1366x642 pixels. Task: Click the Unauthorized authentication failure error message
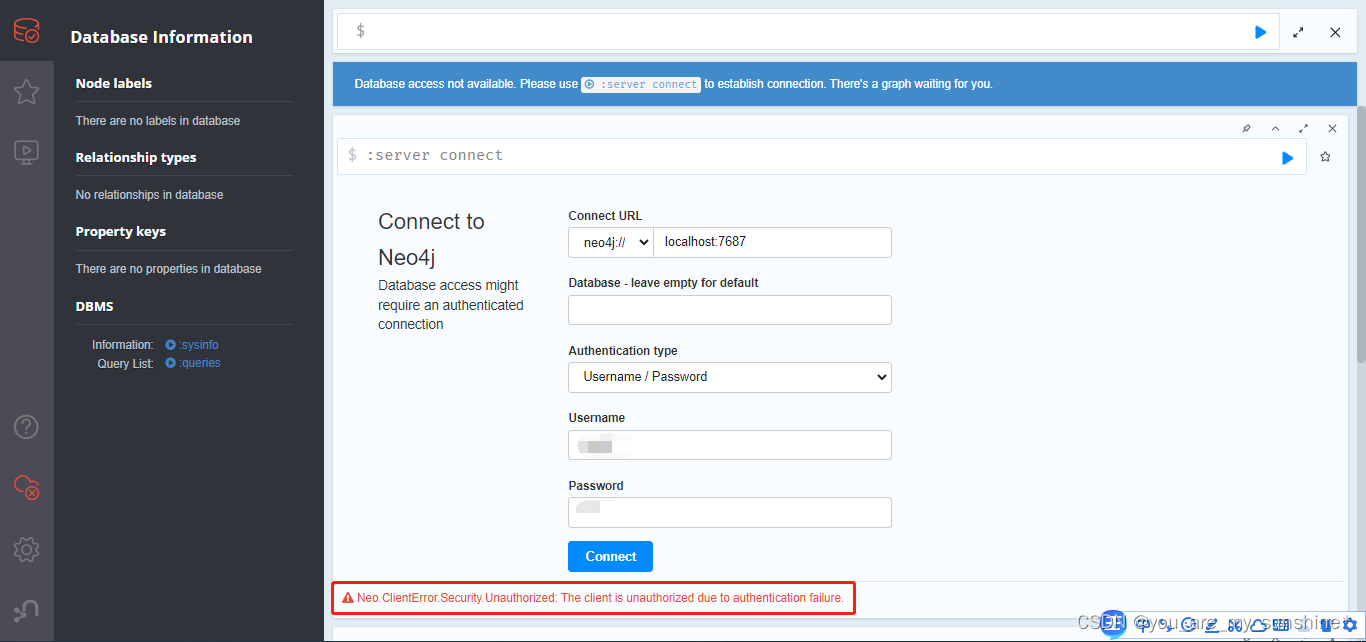click(594, 598)
